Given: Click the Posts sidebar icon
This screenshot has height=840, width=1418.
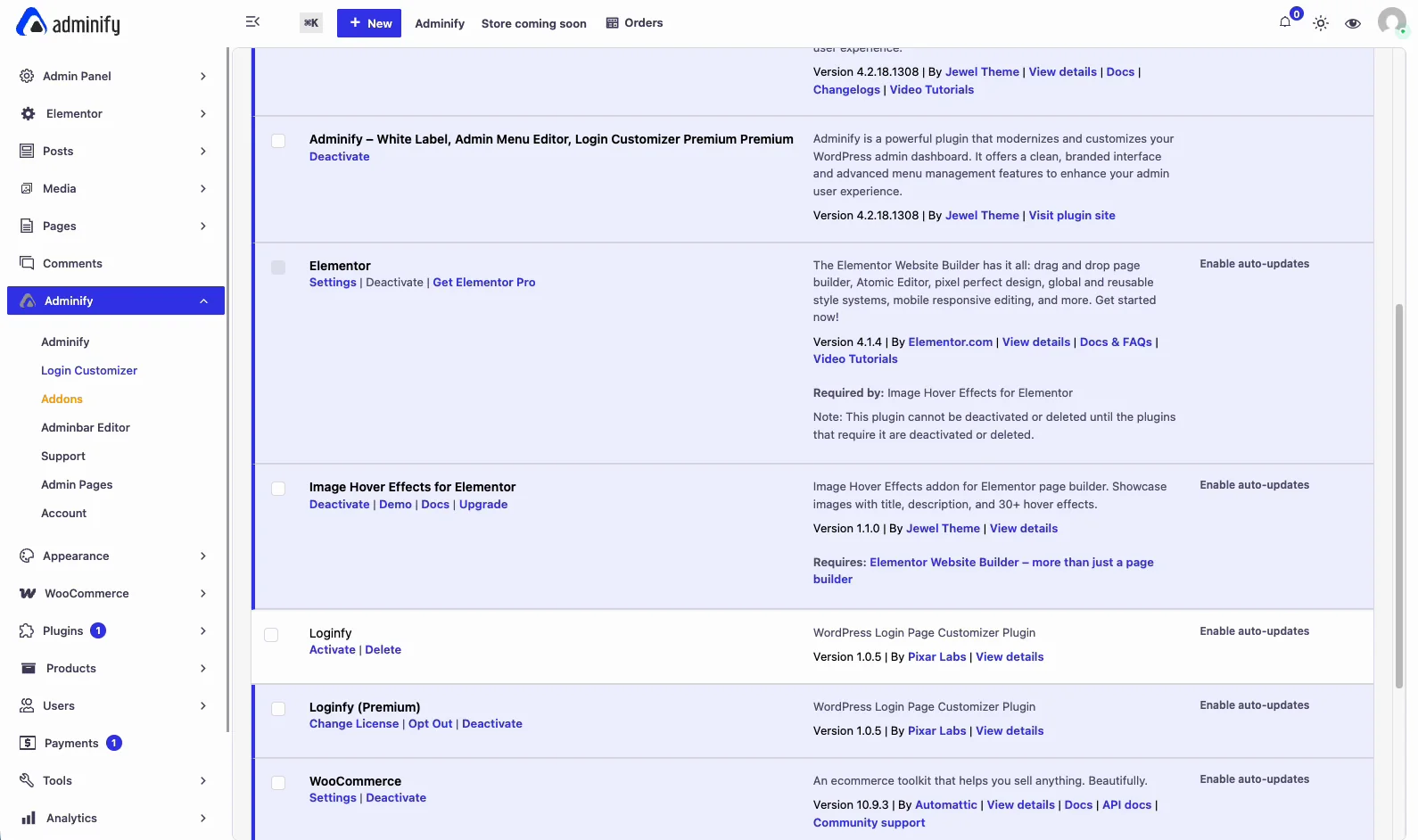Looking at the screenshot, I should pos(27,151).
